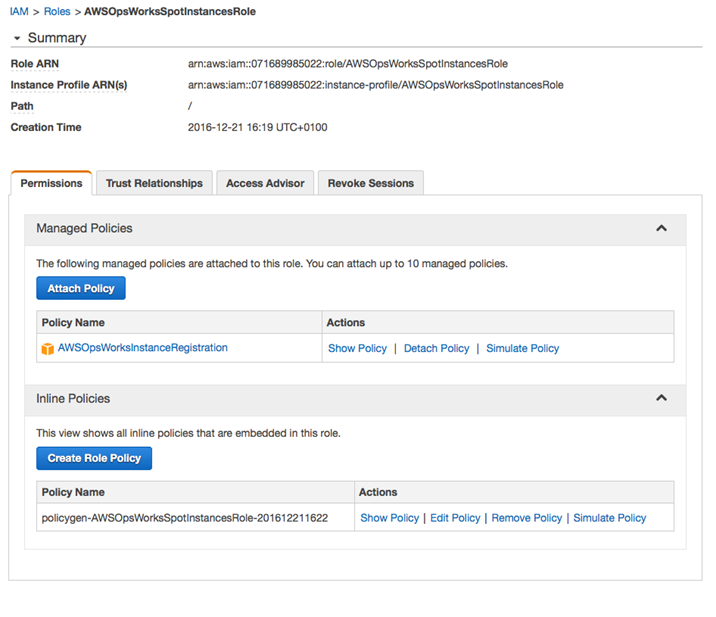Click the Managed Policies heading text
The height and width of the screenshot is (617, 716).
(84, 228)
